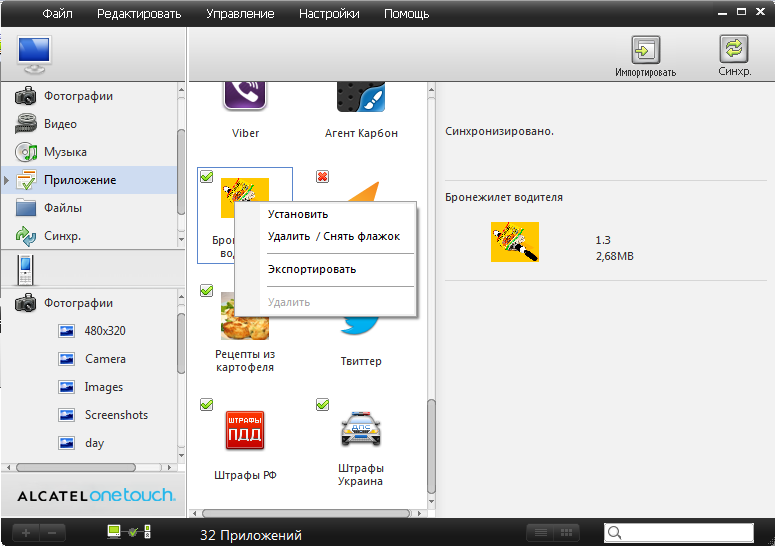
Task: Toggle the Рецепты из картофеля checkbox
Action: (x=206, y=291)
